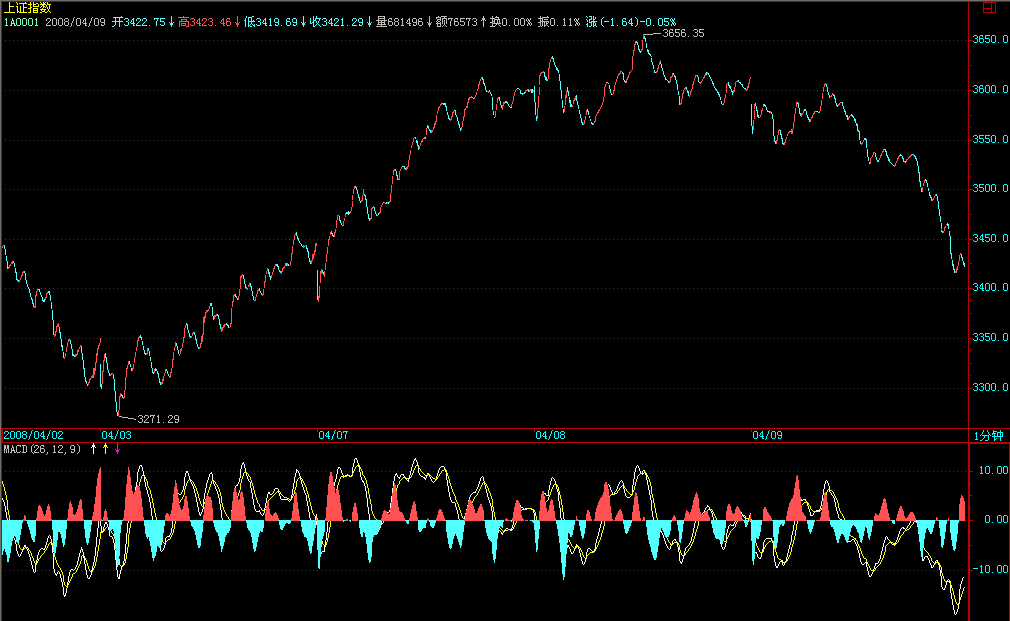Click the 涨(-1.64)-0.05% change value in header

click(631, 21)
